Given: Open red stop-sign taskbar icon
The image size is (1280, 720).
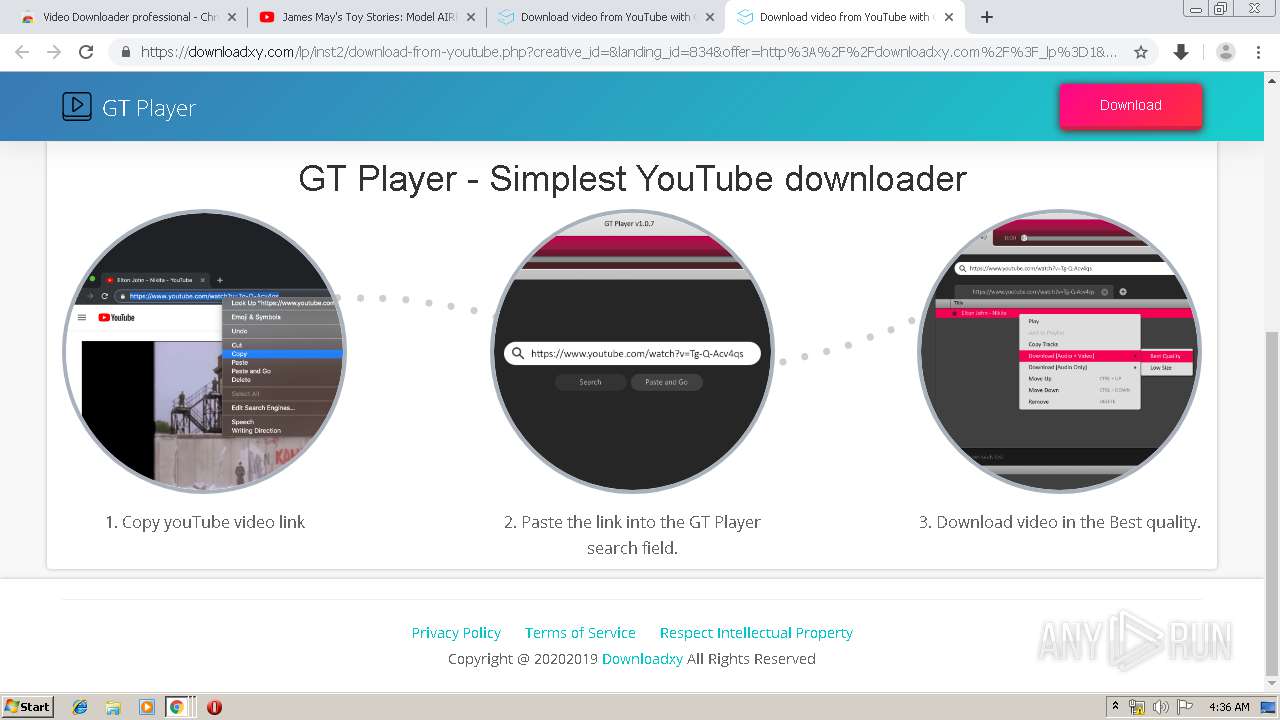Looking at the screenshot, I should (214, 707).
